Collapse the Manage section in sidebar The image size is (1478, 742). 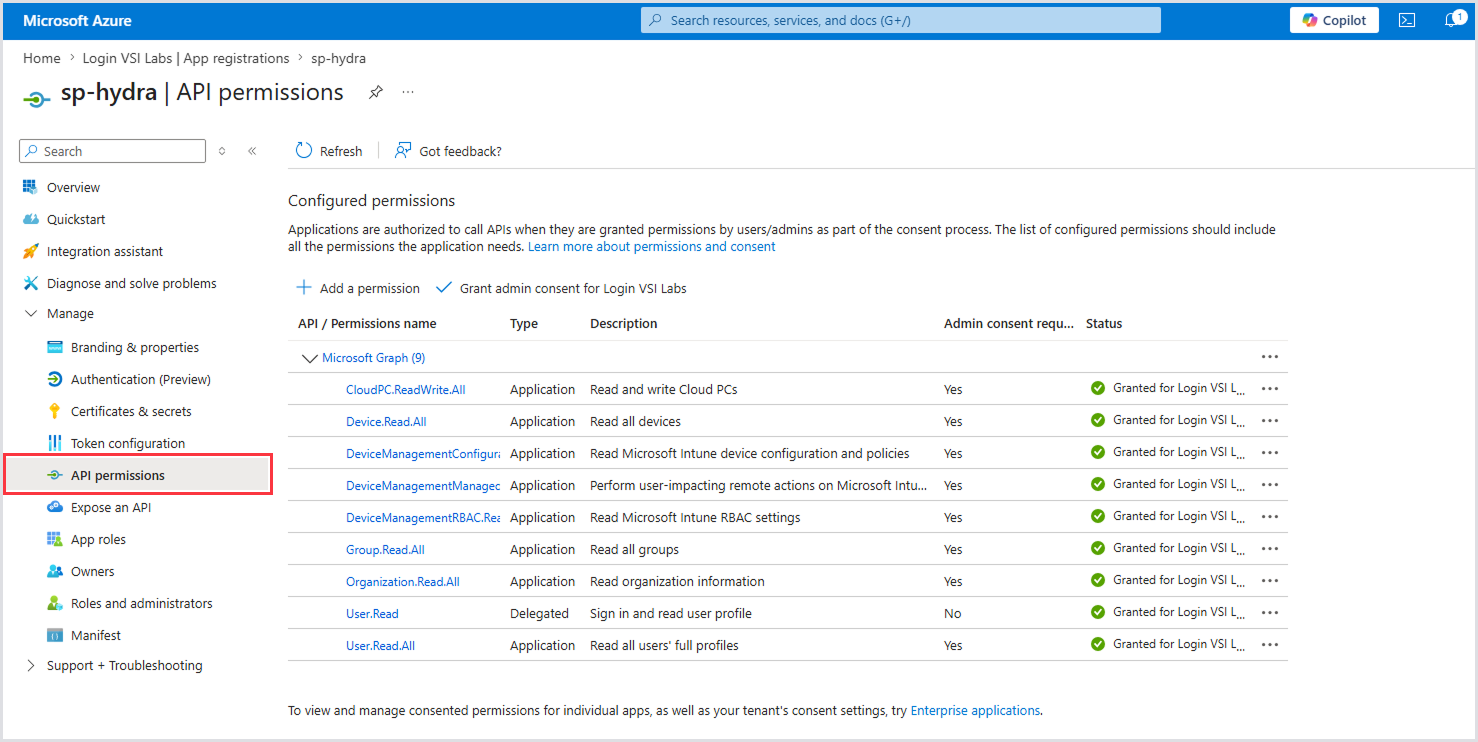30,314
